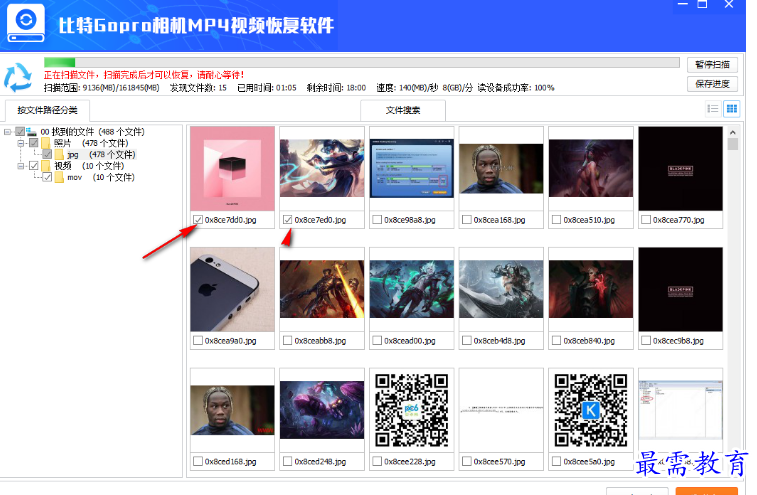Click the app logo icon in title bar
Screen dimensions: 757x495
click(26, 23)
